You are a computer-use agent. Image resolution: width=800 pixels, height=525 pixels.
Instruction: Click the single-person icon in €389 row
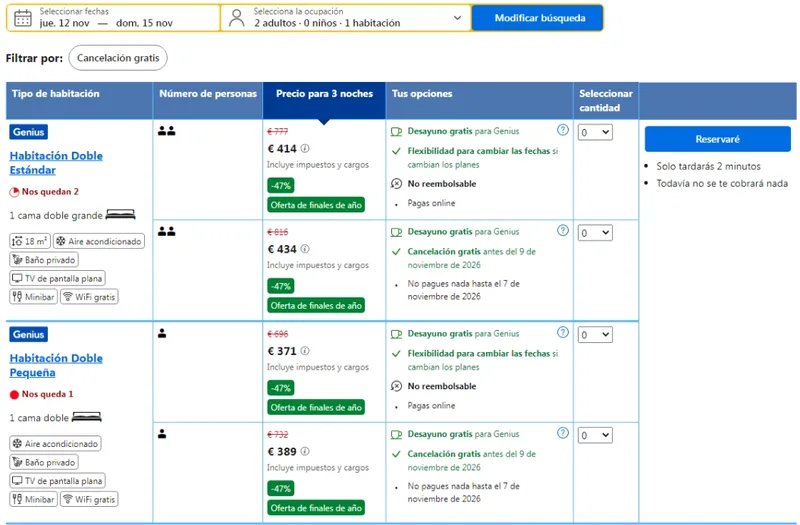(x=162, y=434)
